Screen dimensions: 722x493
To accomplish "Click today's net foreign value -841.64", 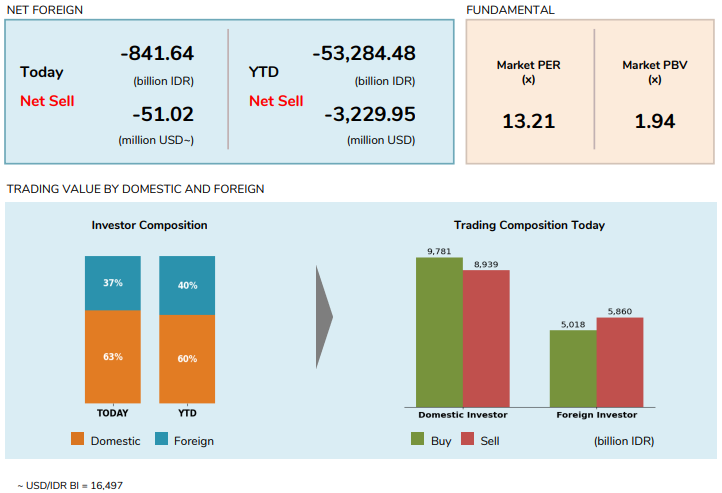I will (157, 53).
